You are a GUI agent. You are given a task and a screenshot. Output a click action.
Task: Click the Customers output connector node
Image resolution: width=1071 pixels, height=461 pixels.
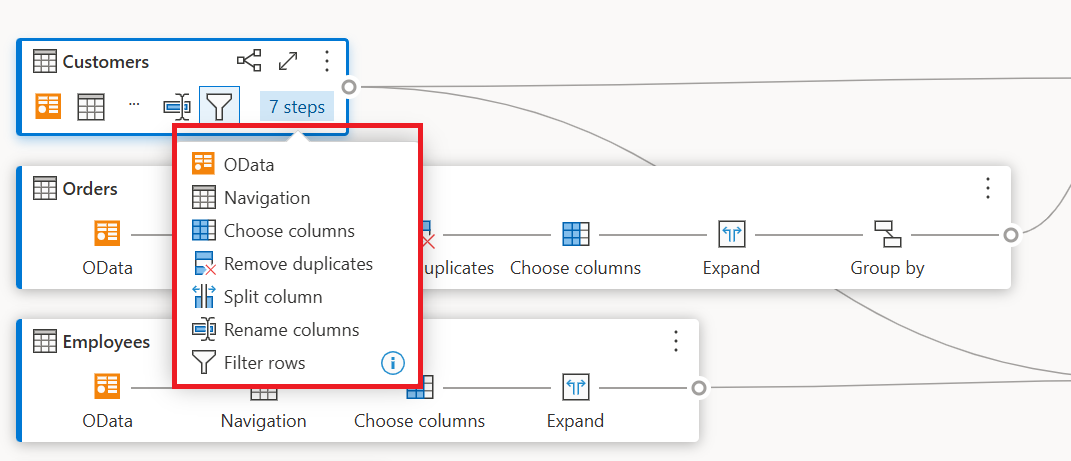349,87
